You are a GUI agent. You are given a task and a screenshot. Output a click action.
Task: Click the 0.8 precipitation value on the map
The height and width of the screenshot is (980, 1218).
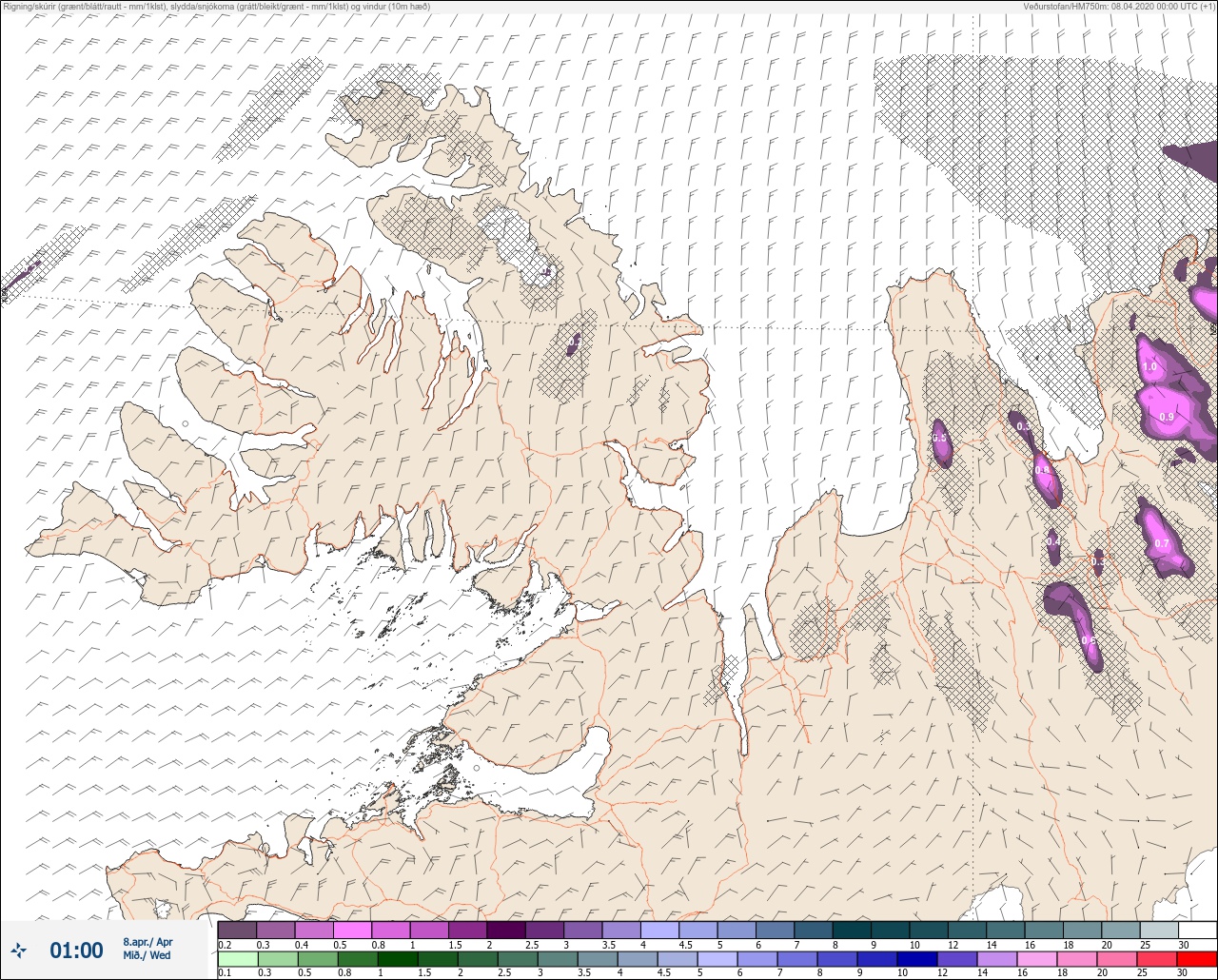(x=1042, y=469)
